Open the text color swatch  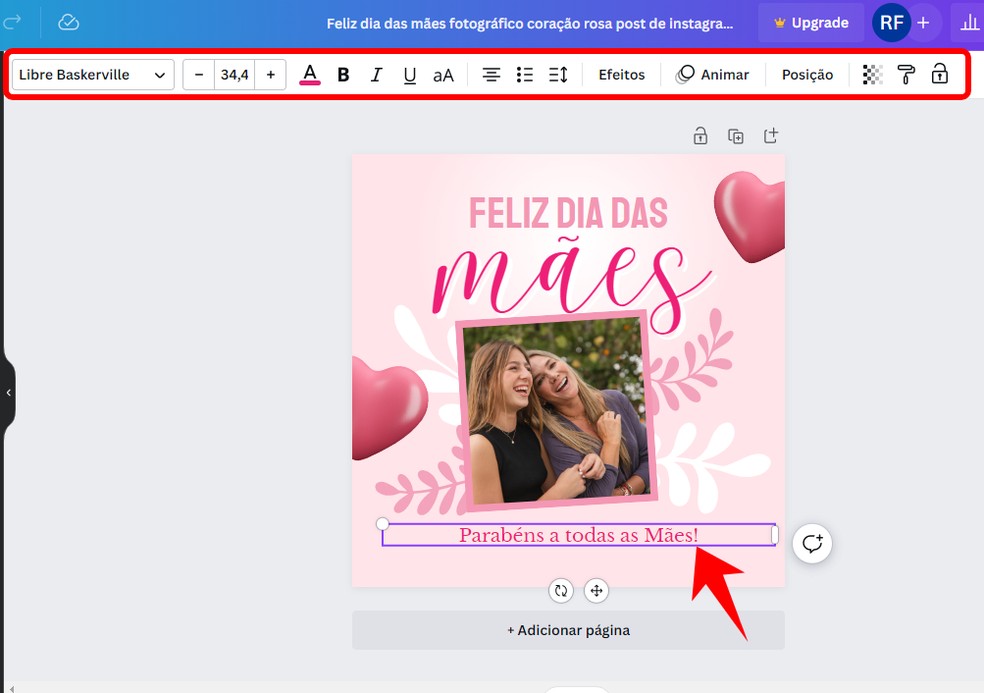click(310, 74)
